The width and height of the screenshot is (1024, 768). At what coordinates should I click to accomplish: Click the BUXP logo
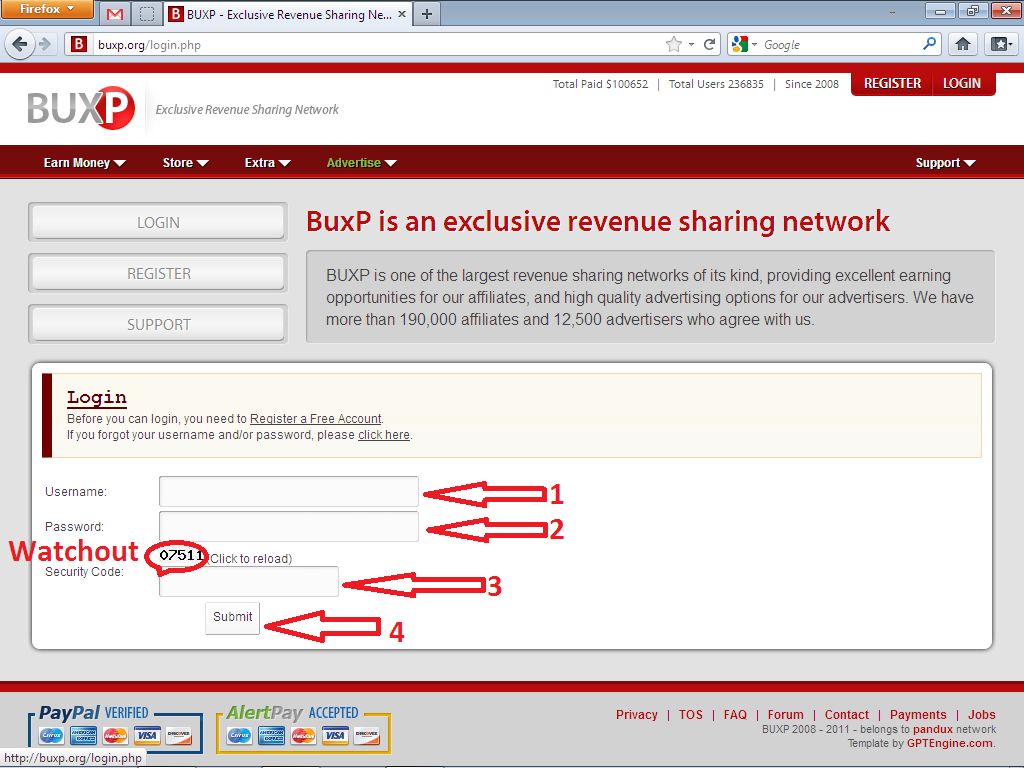81,108
